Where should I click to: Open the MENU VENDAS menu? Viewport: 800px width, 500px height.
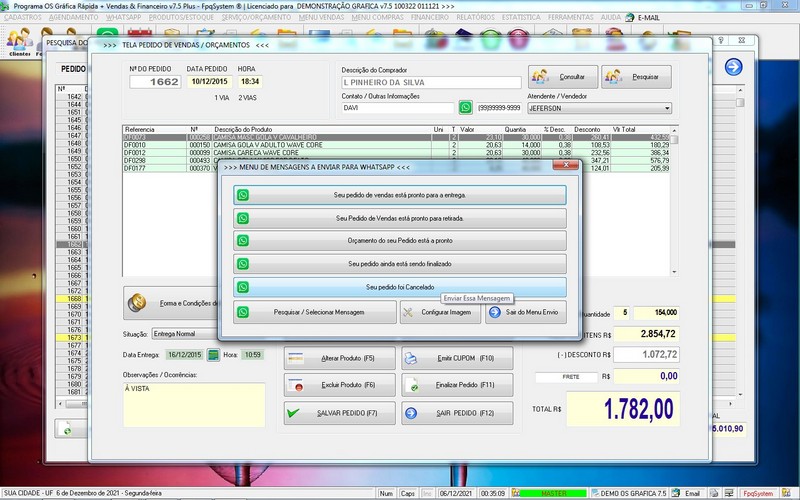[x=321, y=17]
